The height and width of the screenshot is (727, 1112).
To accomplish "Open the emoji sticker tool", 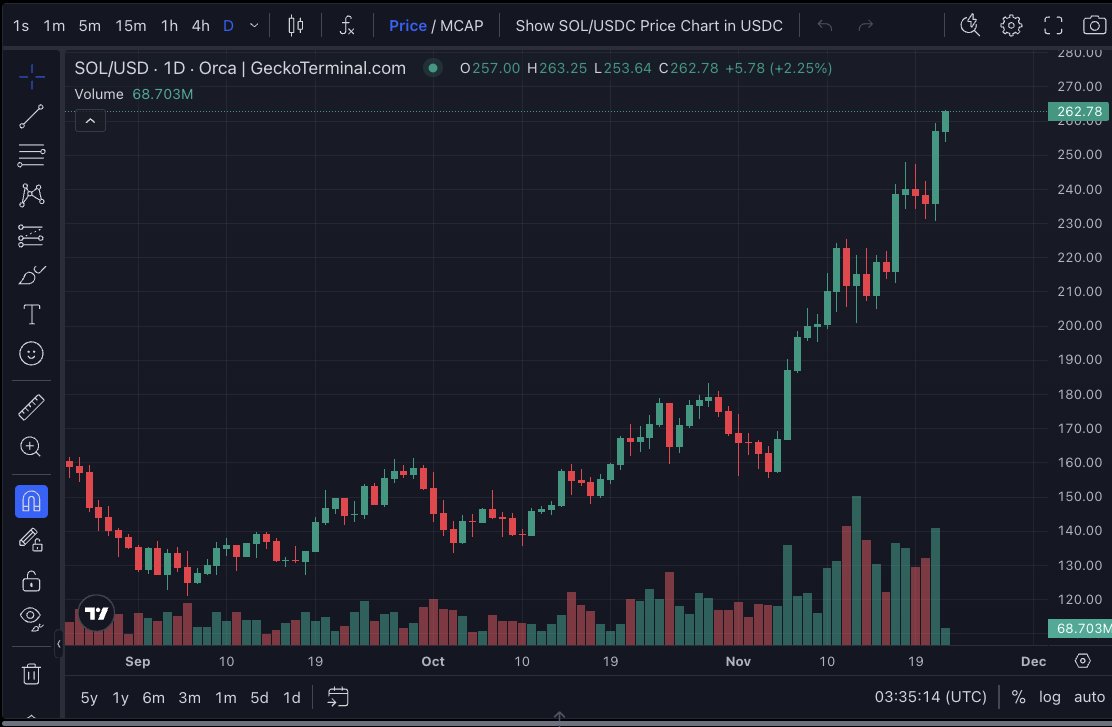I will tap(31, 353).
